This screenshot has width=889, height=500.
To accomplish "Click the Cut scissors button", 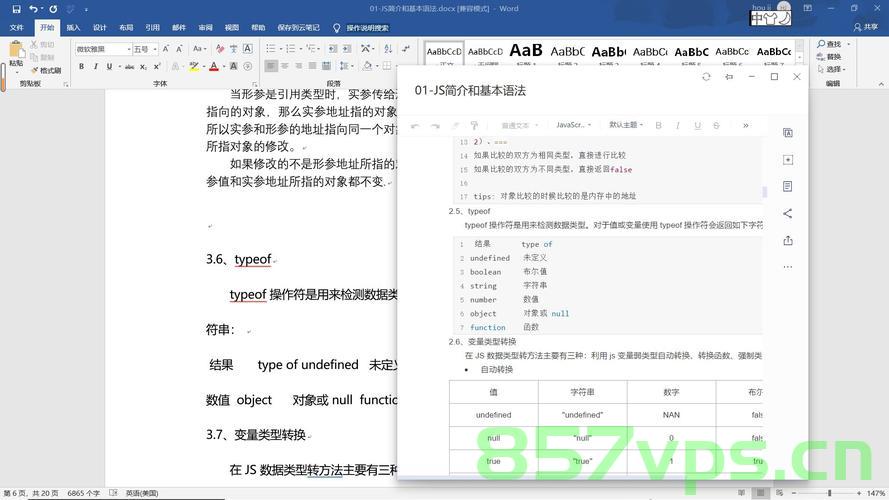I will tap(43, 44).
